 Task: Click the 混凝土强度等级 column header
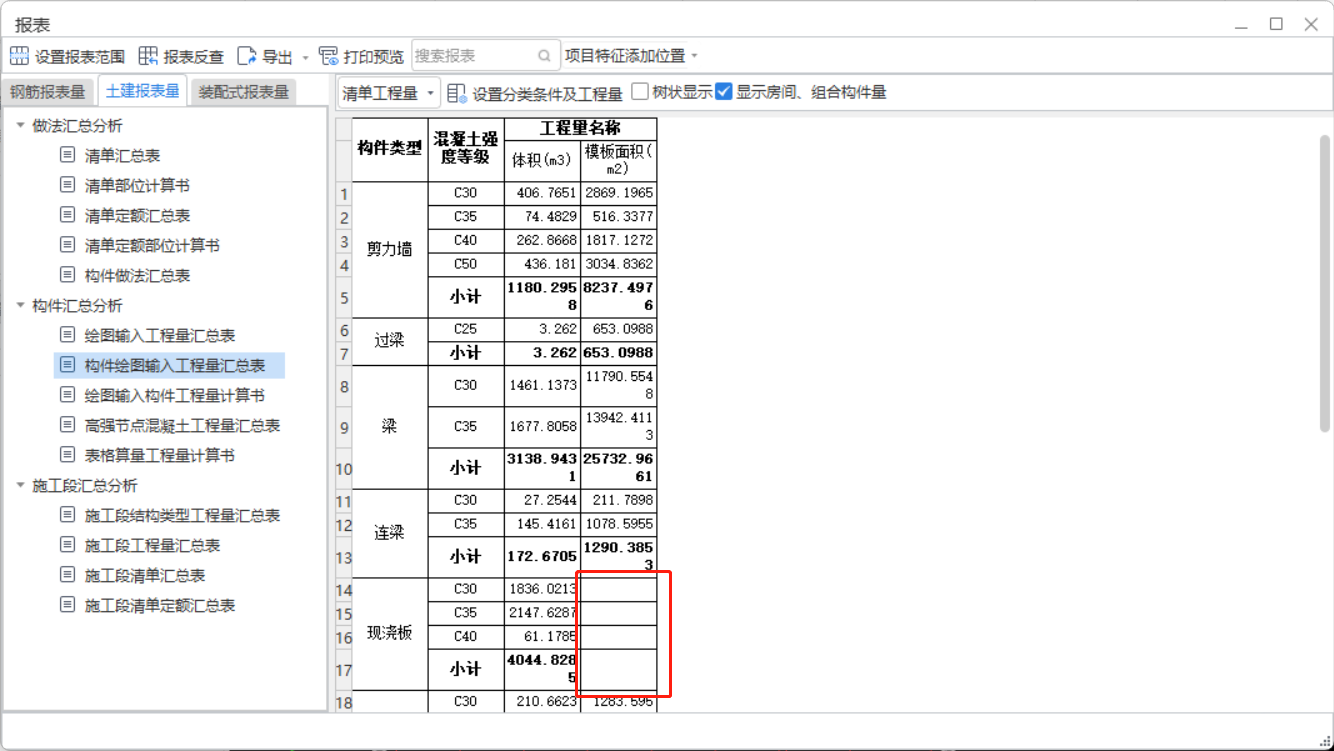pos(466,149)
